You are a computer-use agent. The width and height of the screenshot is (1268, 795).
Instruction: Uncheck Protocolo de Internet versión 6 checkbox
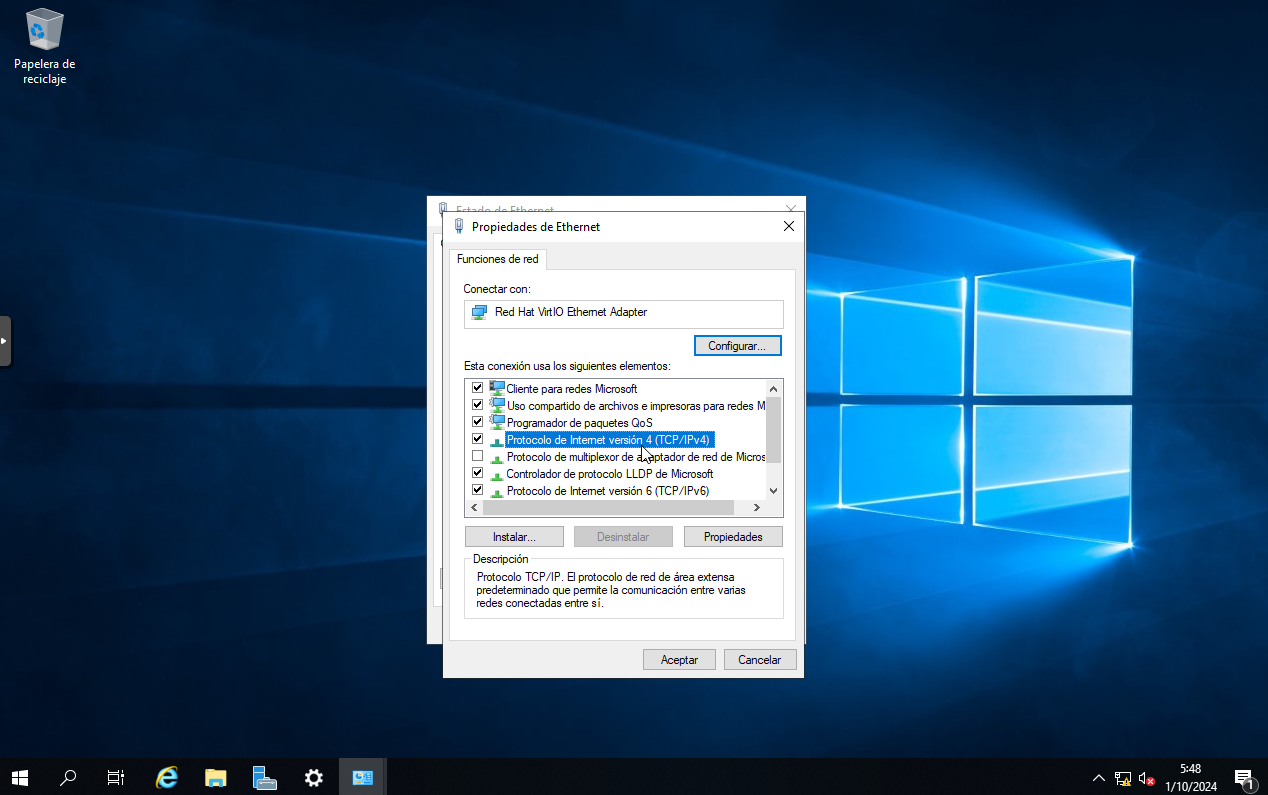(478, 490)
